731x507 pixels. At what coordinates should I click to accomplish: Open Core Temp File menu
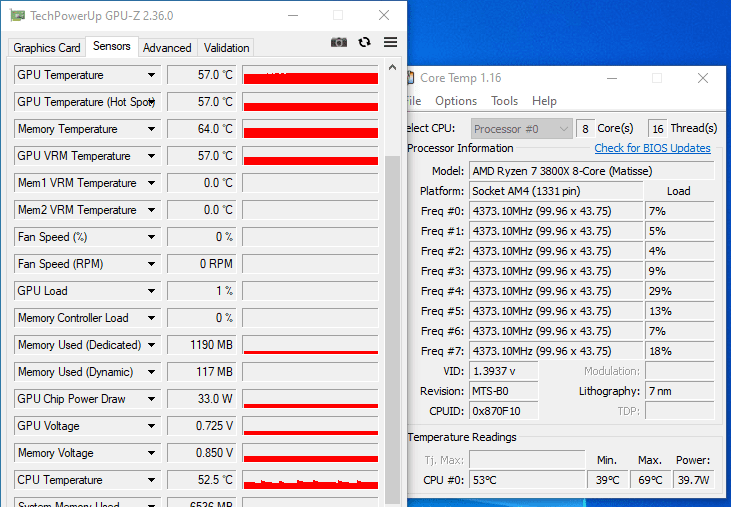(x=414, y=101)
